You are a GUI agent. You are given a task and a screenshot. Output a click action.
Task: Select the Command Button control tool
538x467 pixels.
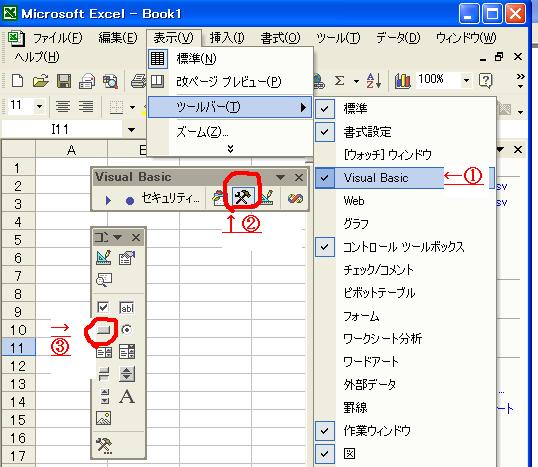pyautogui.click(x=103, y=330)
